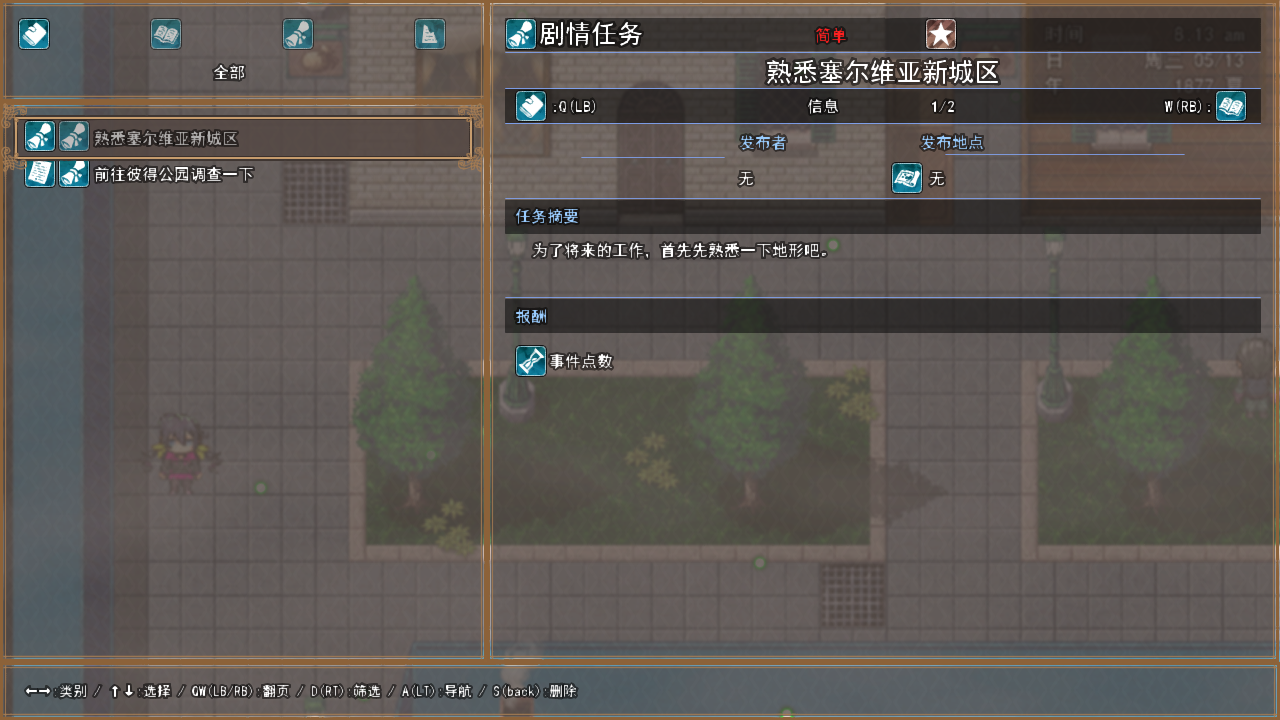This screenshot has height=720, width=1280.
Task: Click the document icon beside 前往彼得公园调查一下
Action: 40,173
